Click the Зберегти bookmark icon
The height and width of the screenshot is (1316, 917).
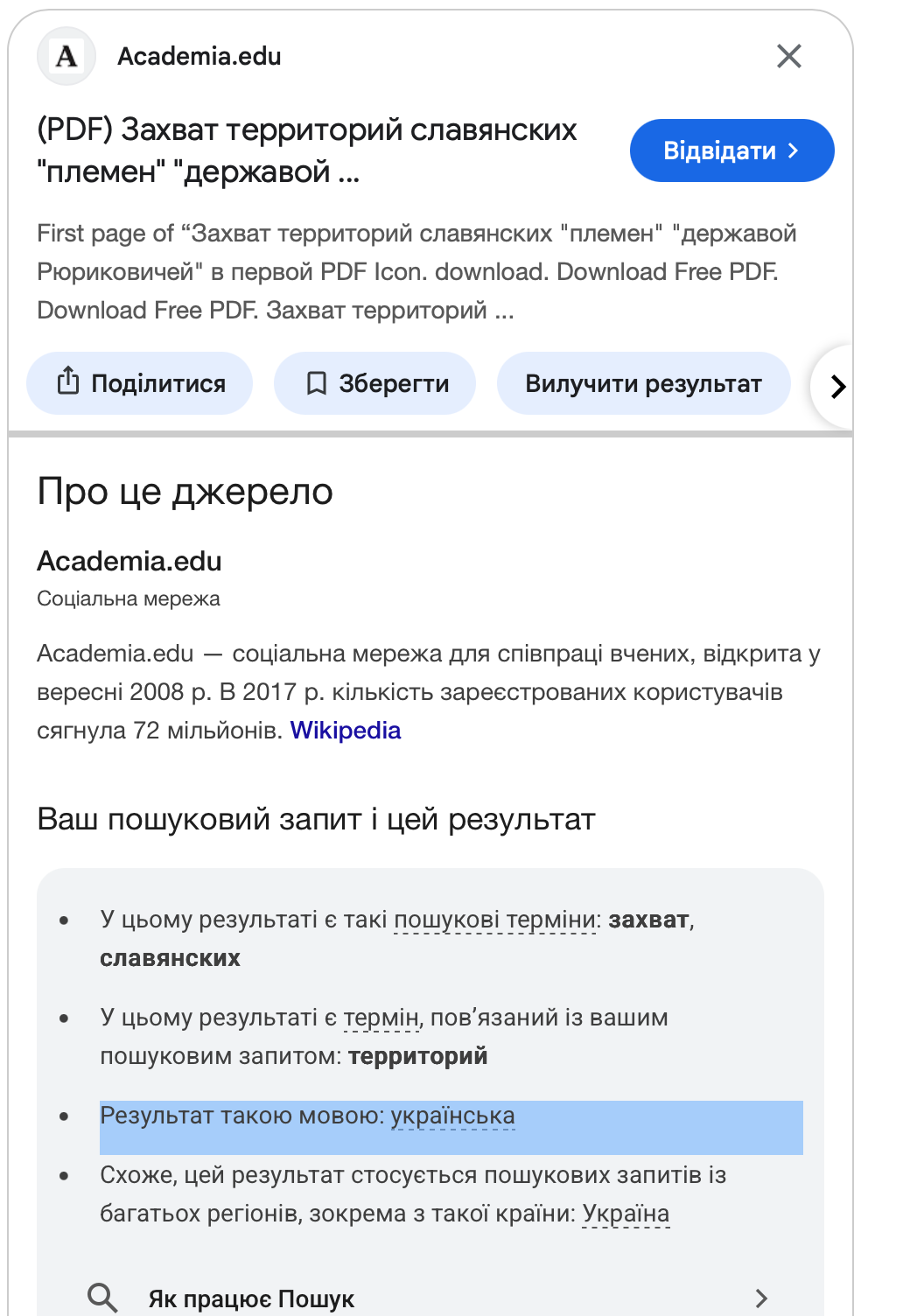pos(317,383)
